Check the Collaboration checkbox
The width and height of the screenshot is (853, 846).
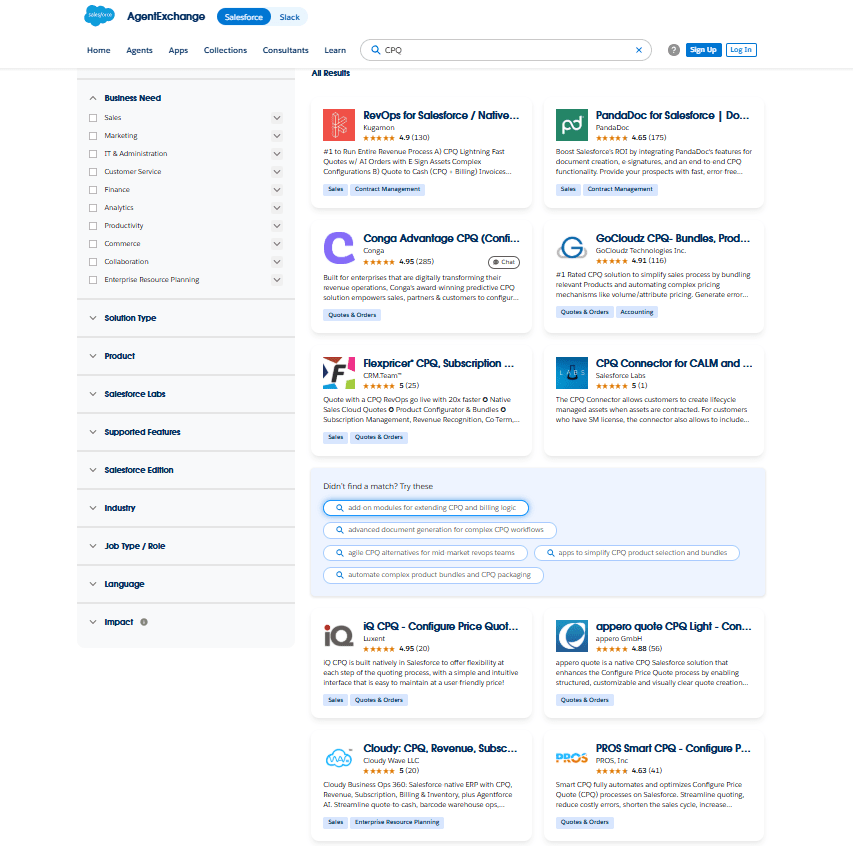click(93, 261)
